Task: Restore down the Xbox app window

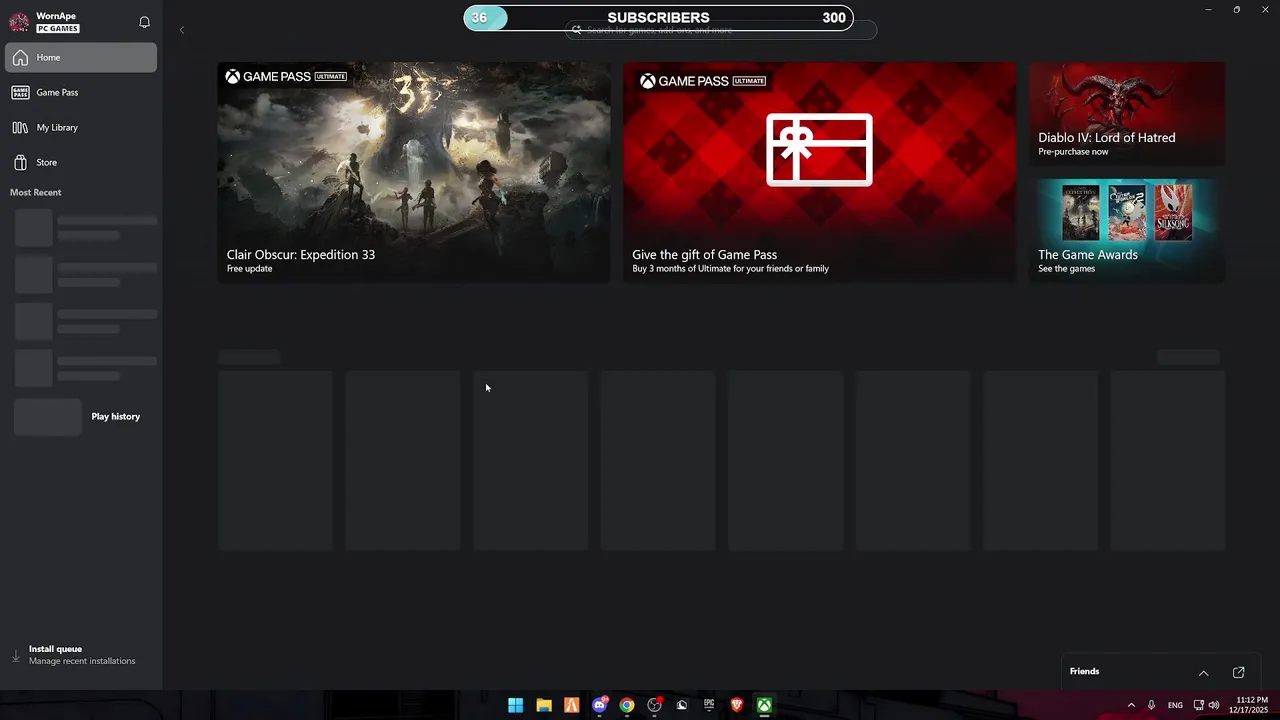Action: (x=1237, y=10)
